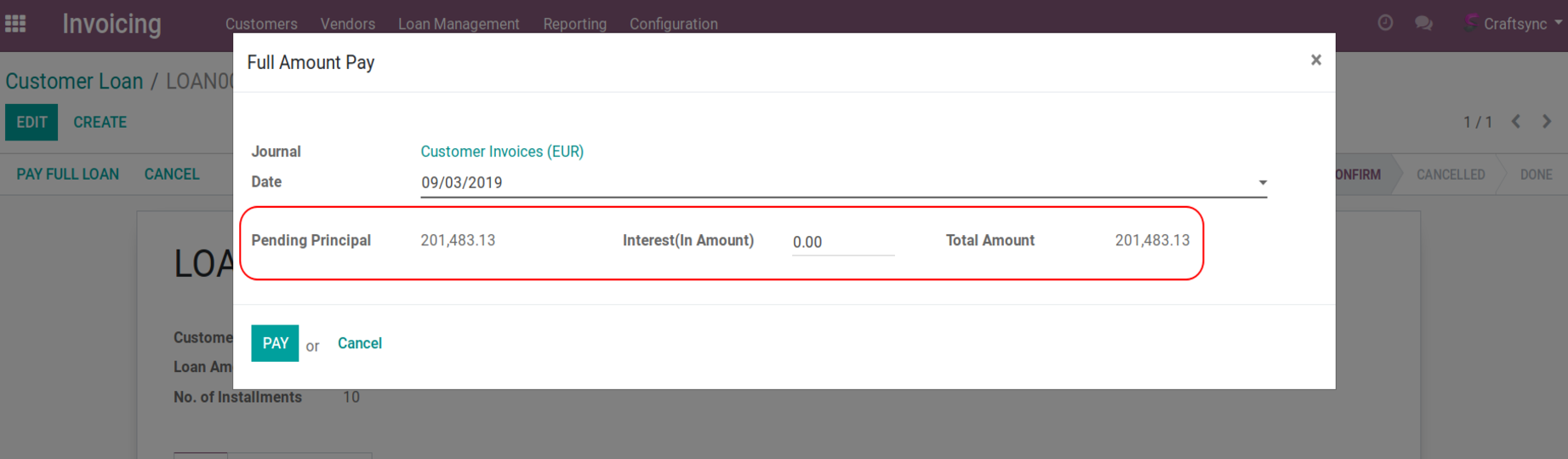1568x459 pixels.
Task: Open the Vendors menu
Action: (x=347, y=24)
